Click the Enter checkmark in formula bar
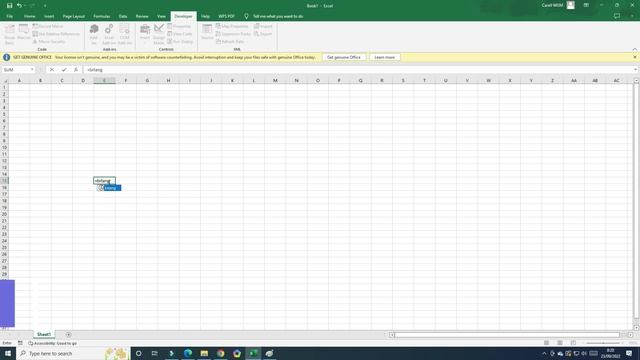The width and height of the screenshot is (640, 360). [64, 70]
